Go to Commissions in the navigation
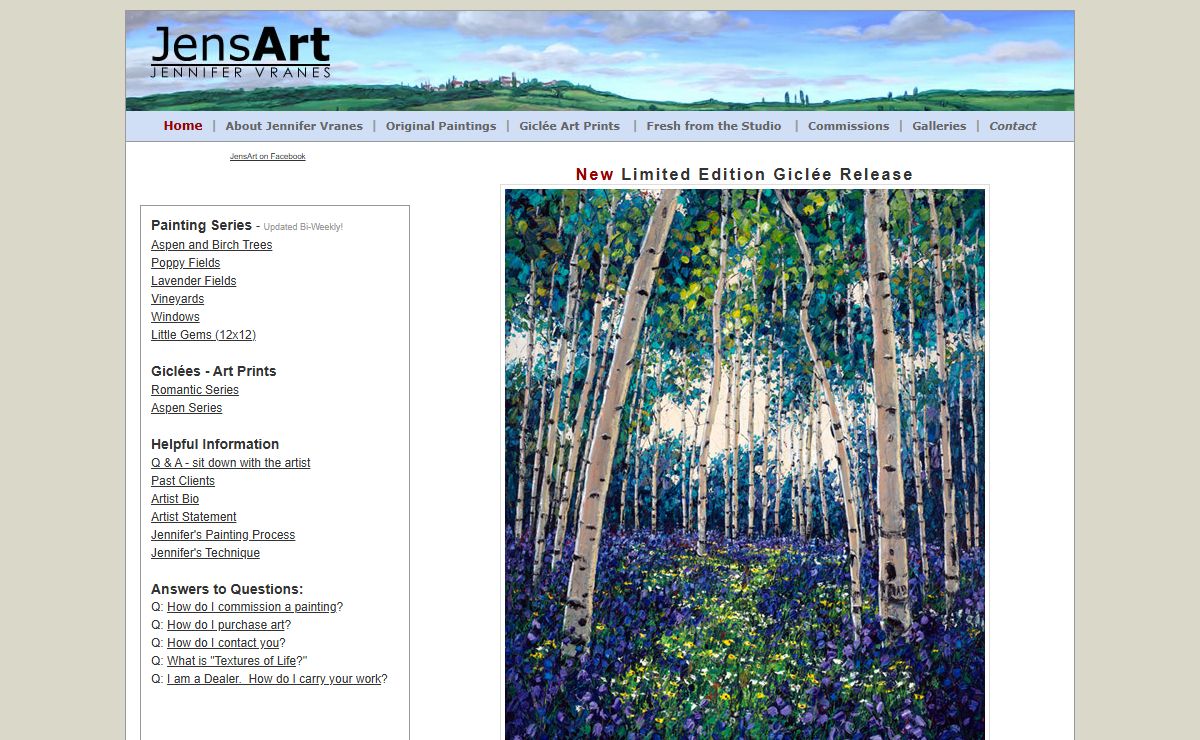 (848, 126)
